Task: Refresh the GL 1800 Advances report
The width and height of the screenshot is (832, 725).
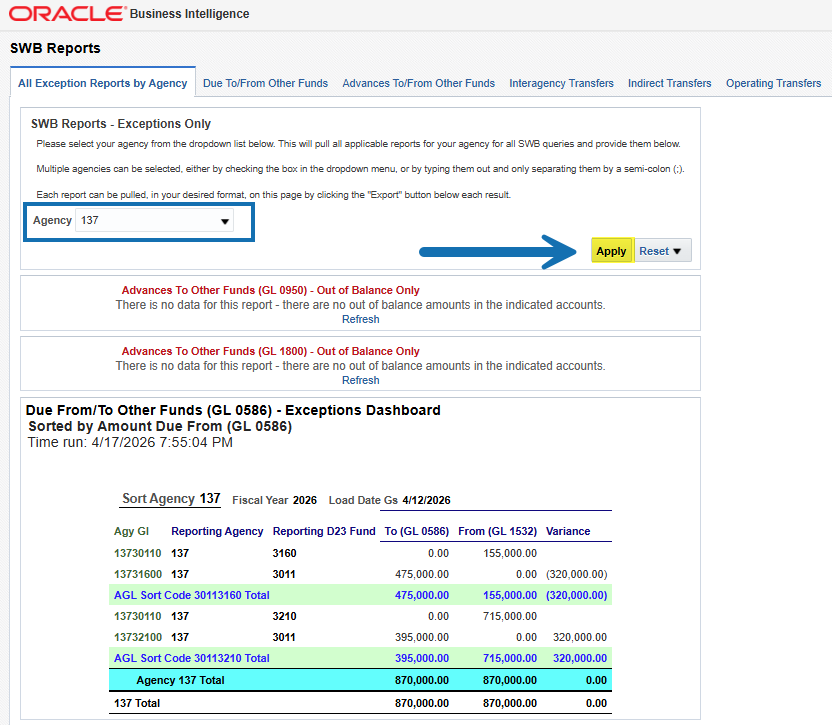Action: pos(360,380)
